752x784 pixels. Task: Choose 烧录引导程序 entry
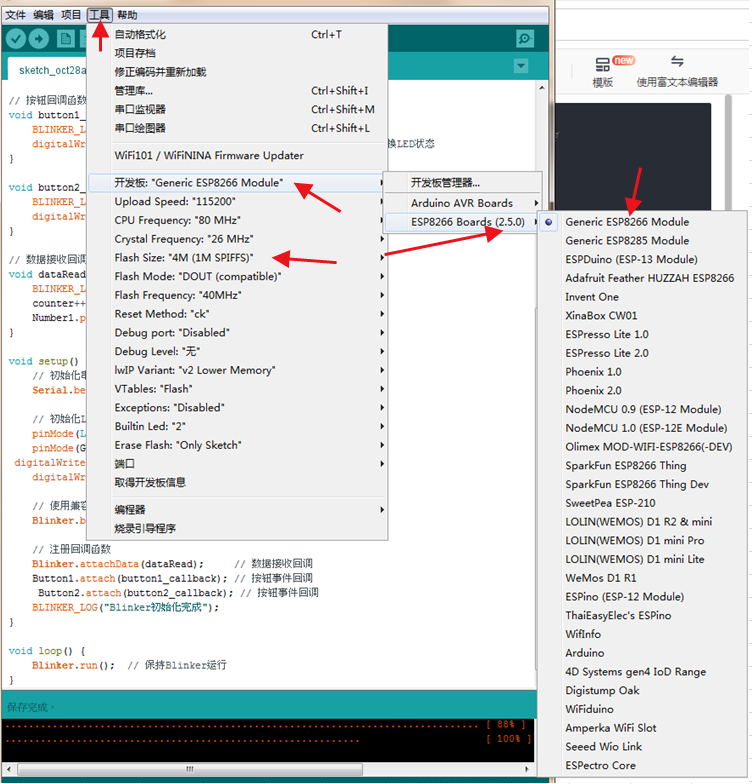[x=238, y=528]
